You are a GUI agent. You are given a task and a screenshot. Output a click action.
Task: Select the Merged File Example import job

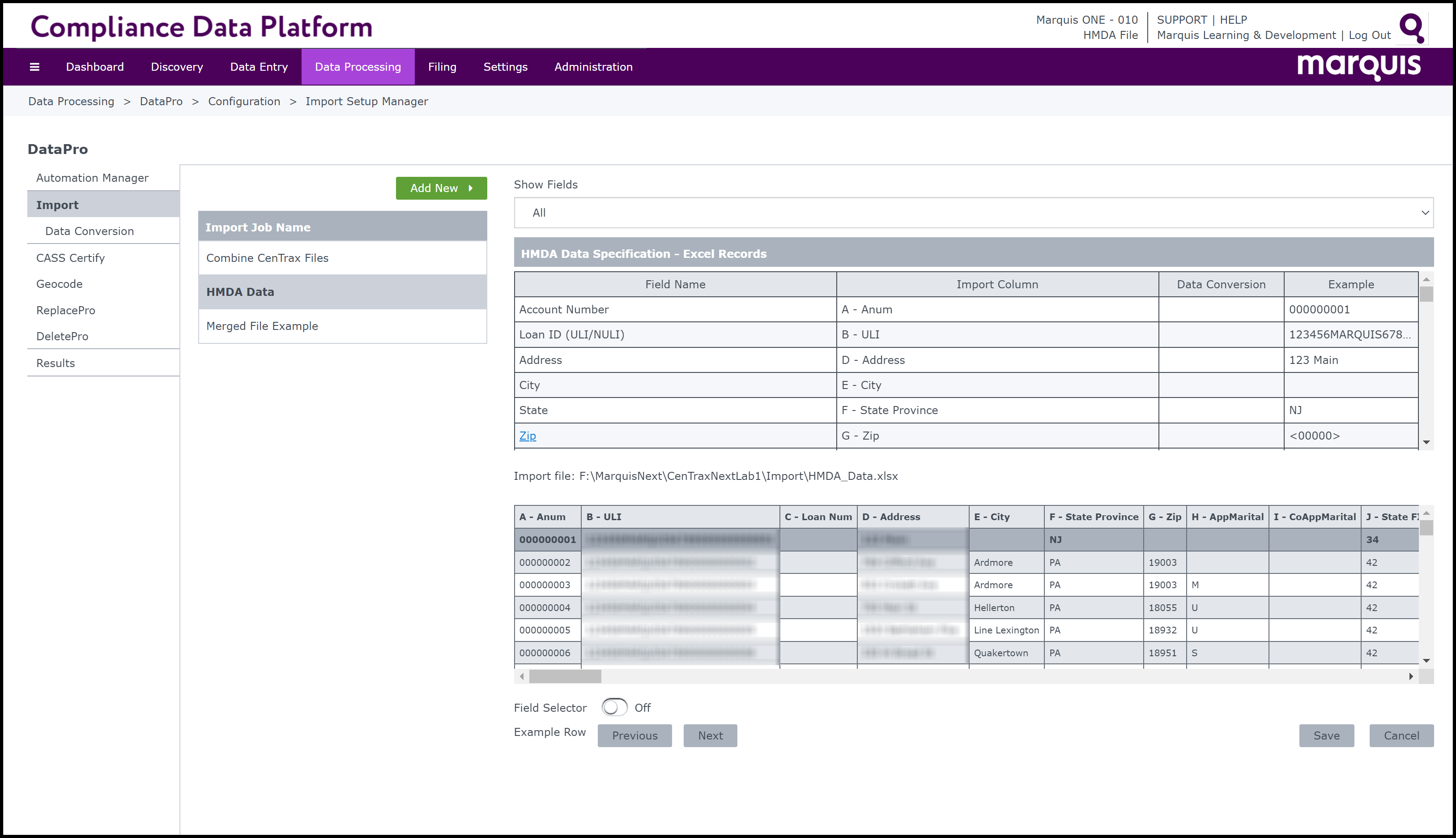[262, 326]
